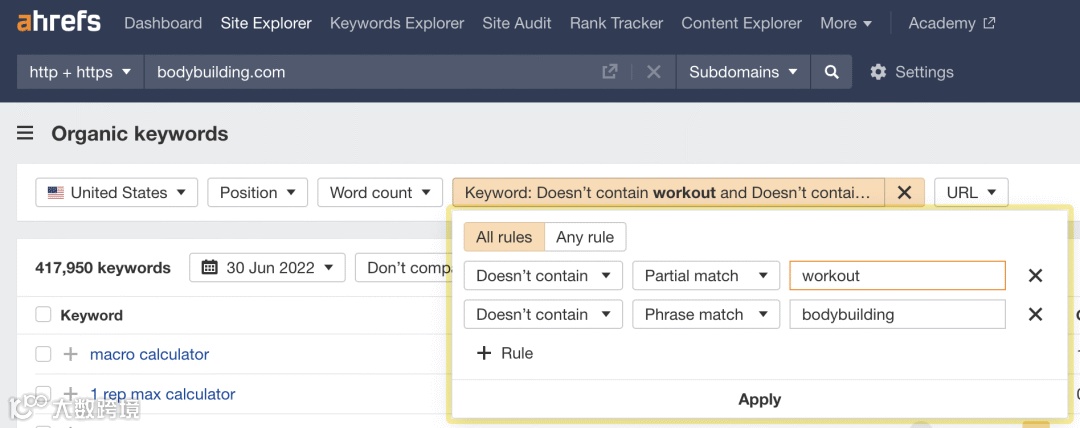Screen dimensions: 1080x428
Task: Click the bodybuilding text input
Action: click(x=897, y=314)
